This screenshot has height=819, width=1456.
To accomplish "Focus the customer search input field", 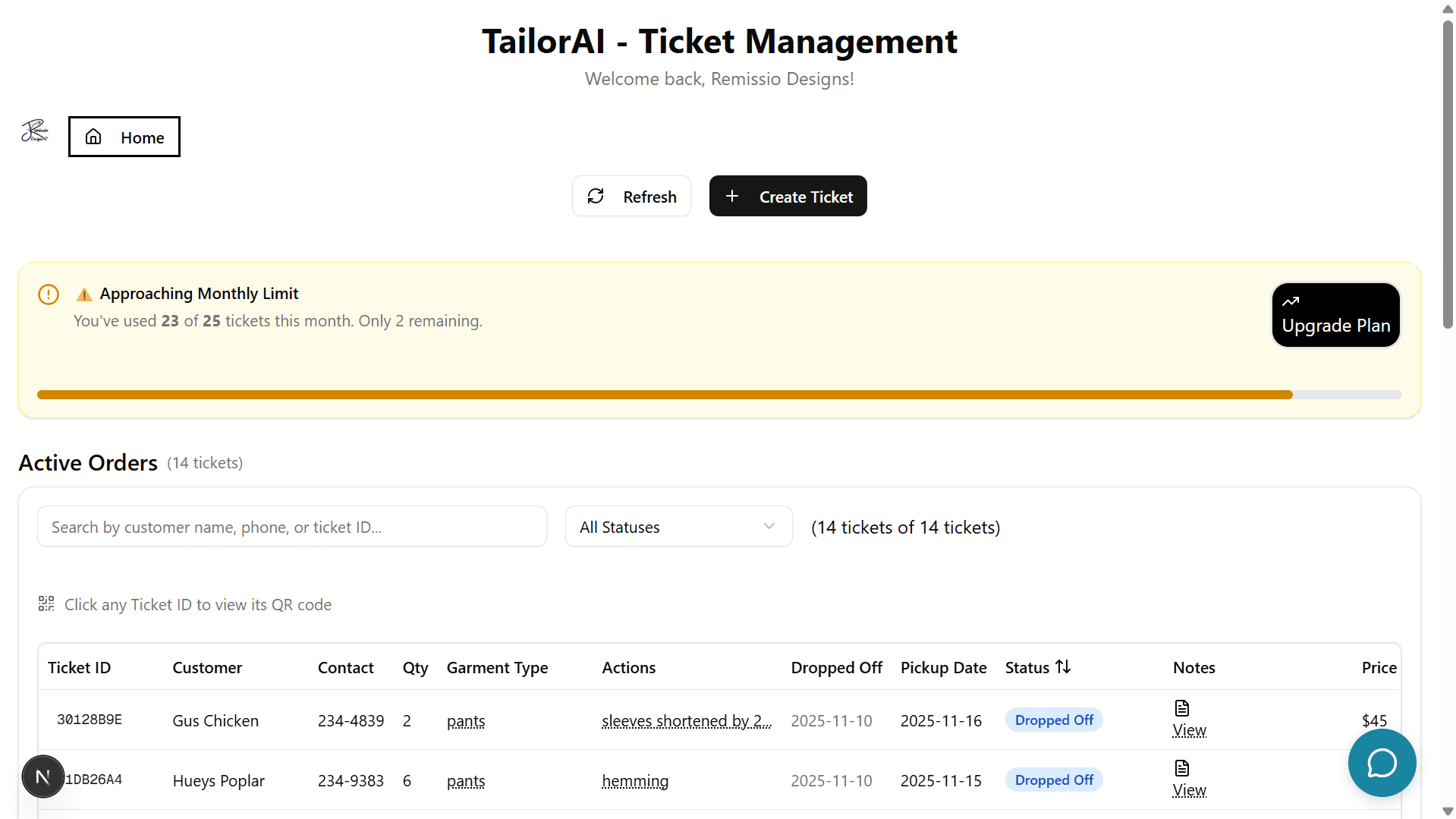I will tap(292, 527).
